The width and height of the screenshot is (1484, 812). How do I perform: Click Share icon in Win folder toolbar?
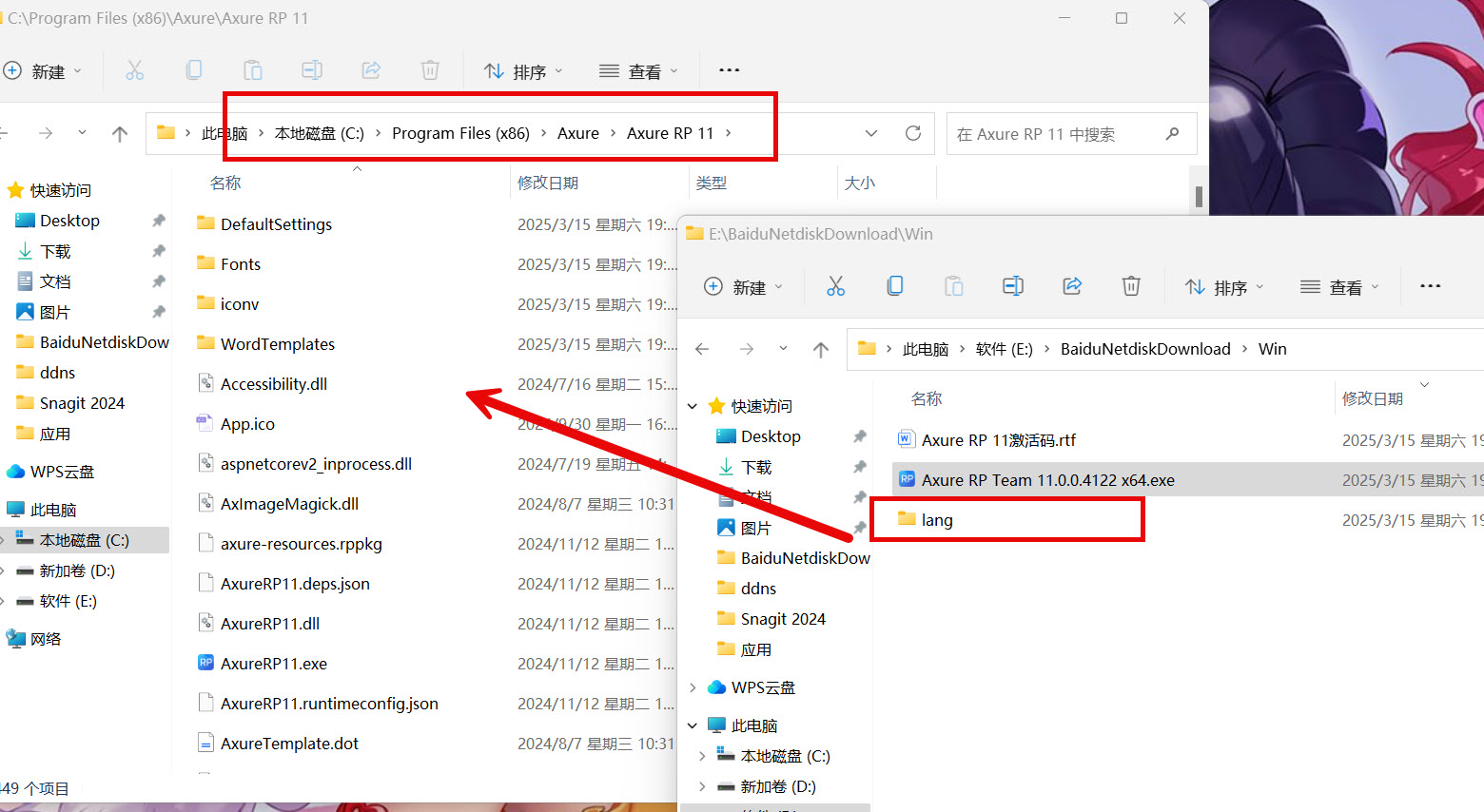tap(1072, 286)
